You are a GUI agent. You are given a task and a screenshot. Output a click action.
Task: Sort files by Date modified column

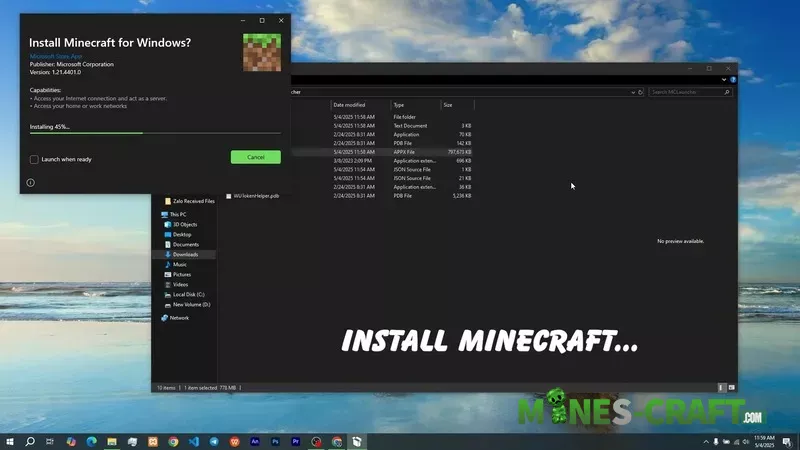(x=350, y=104)
